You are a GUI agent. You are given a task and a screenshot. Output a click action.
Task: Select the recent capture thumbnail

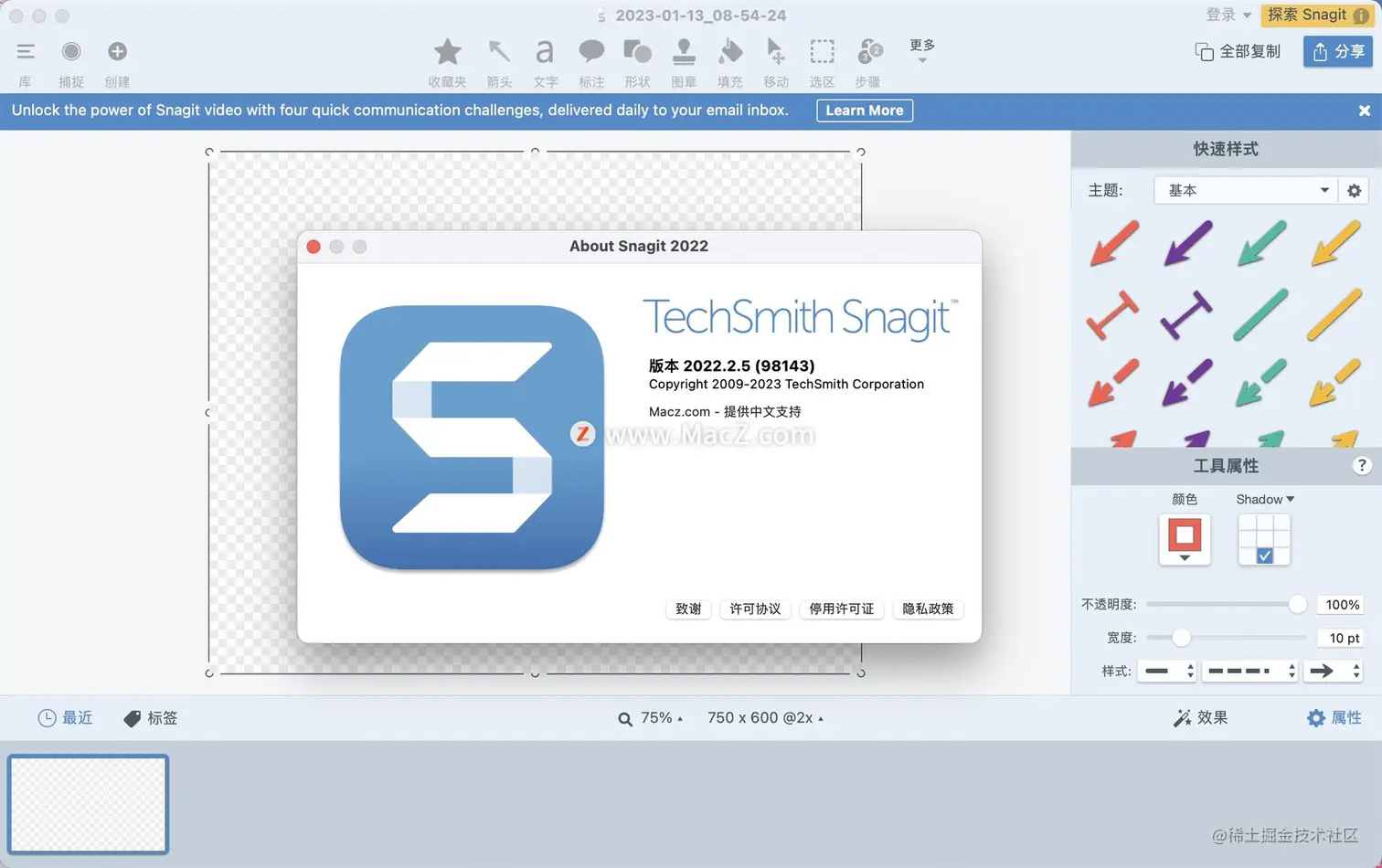[89, 804]
